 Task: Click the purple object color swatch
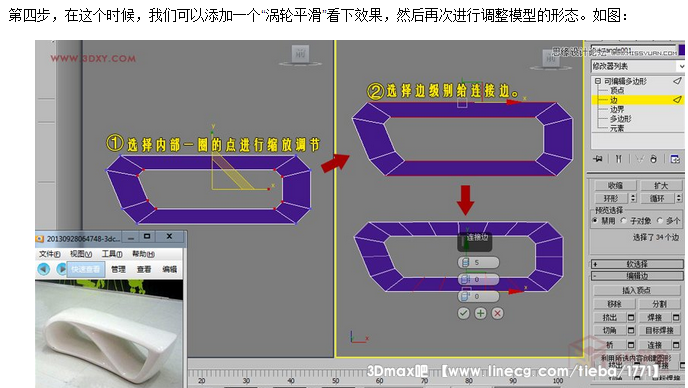tap(681, 50)
